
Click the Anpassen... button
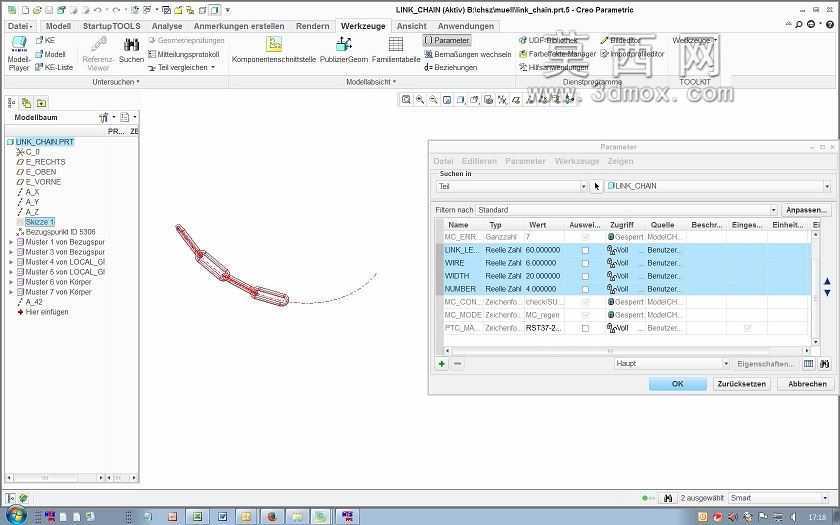click(806, 210)
